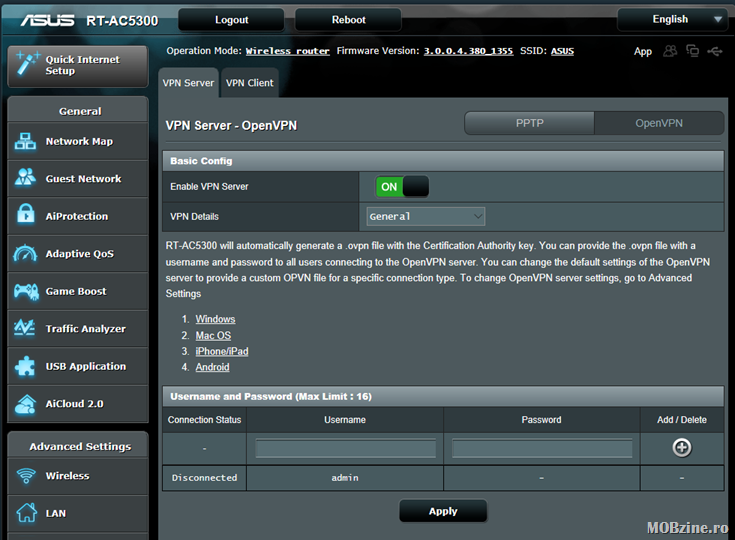Open the VPN Details General dropdown

pyautogui.click(x=426, y=217)
